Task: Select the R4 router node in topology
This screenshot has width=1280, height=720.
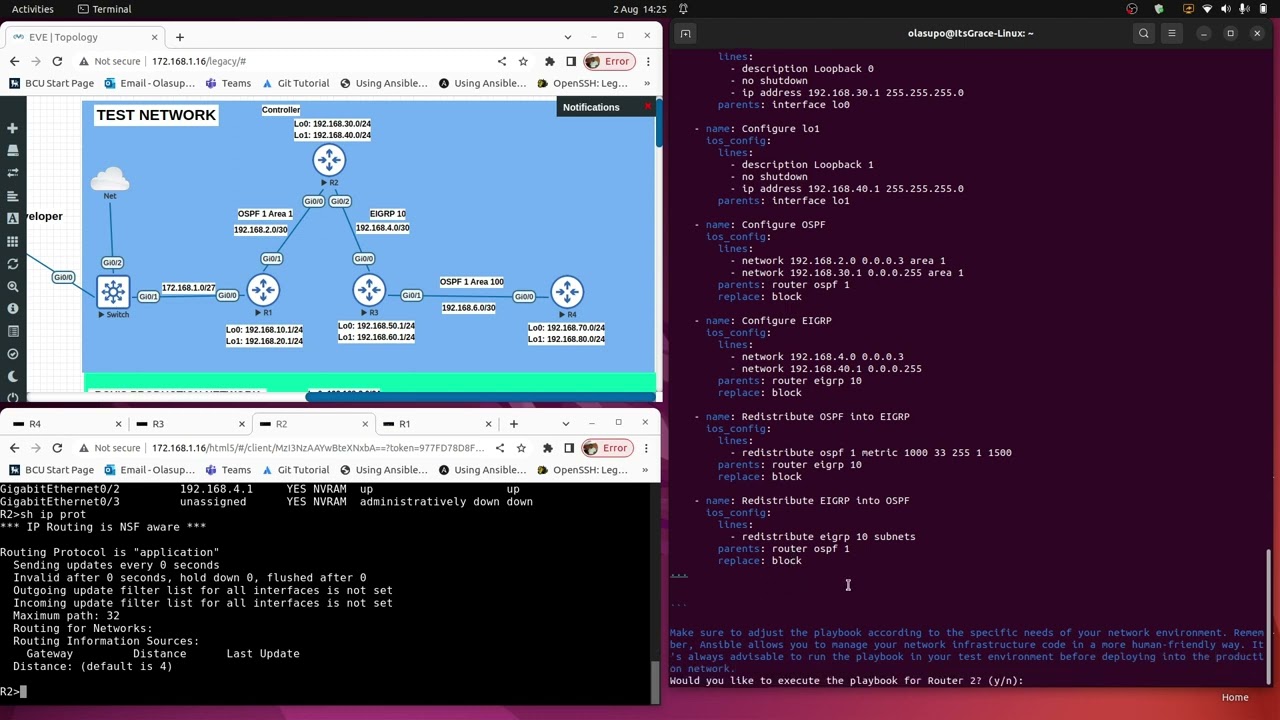Action: (567, 292)
